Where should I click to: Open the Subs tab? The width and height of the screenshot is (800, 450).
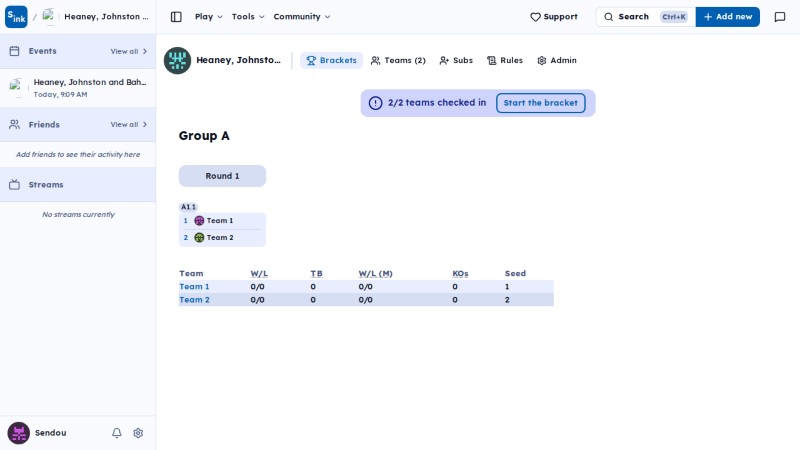tap(456, 60)
